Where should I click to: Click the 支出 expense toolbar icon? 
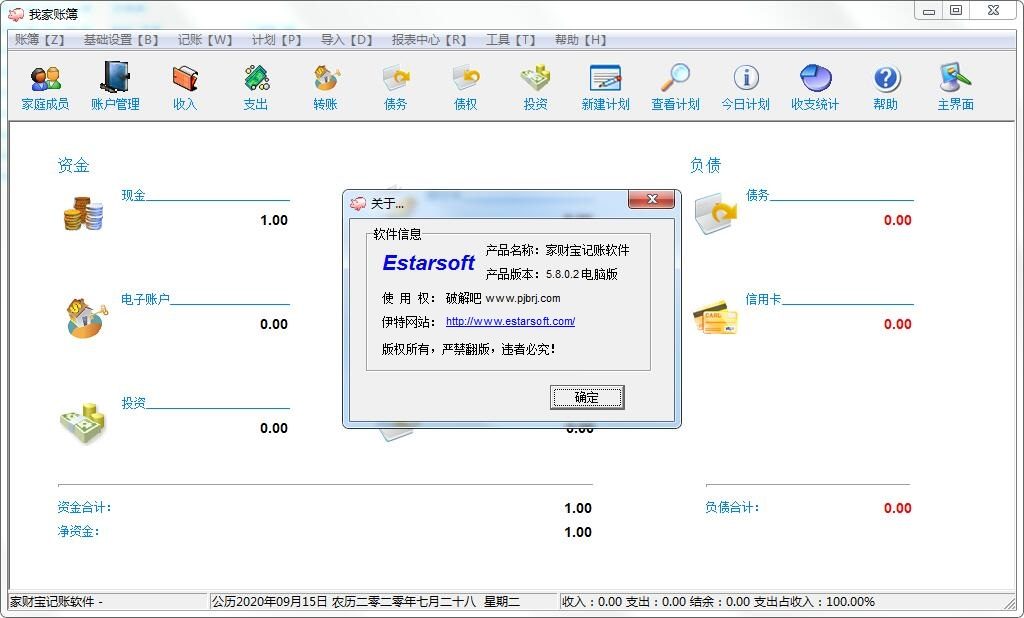[255, 88]
